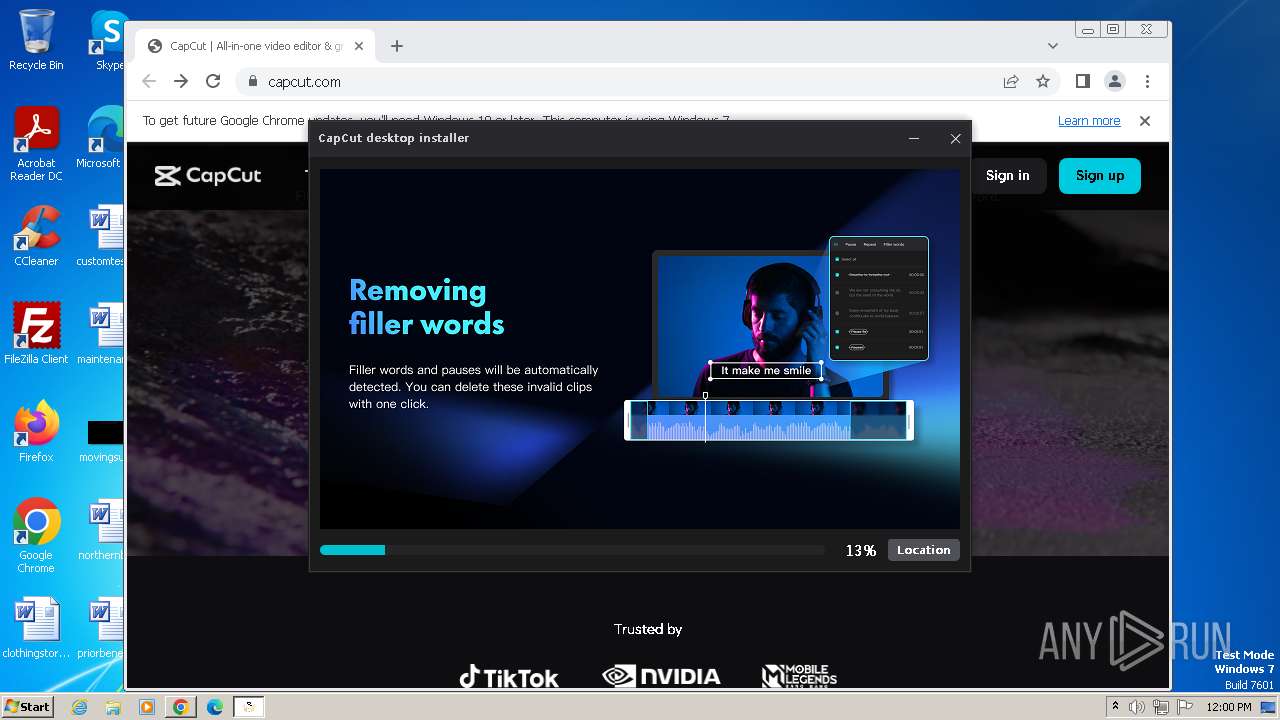Screen dimensions: 1280x720
Task: Click the CapCut logo on the website
Action: [208, 176]
